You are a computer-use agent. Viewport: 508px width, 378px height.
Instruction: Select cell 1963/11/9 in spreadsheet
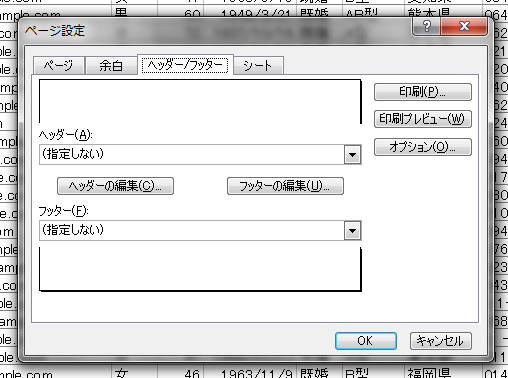pyautogui.click(x=249, y=373)
